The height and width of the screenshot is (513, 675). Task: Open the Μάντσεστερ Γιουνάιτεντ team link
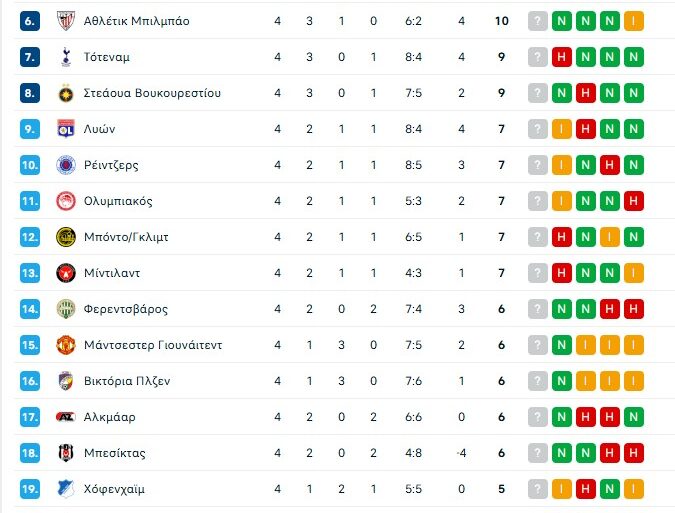[153, 345]
